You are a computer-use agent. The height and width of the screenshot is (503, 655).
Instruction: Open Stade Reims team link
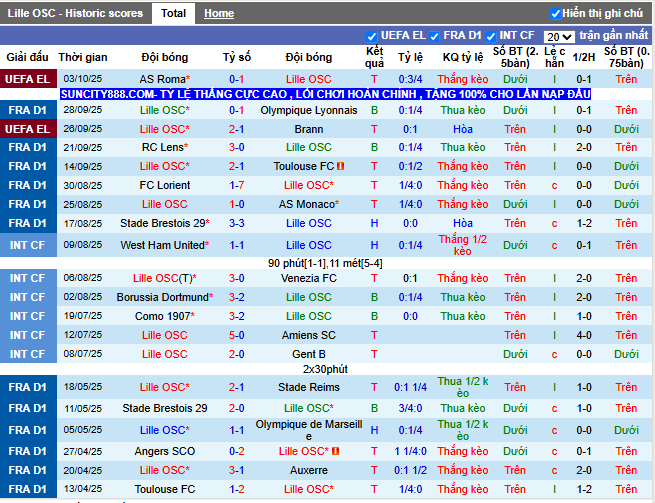[x=309, y=387]
